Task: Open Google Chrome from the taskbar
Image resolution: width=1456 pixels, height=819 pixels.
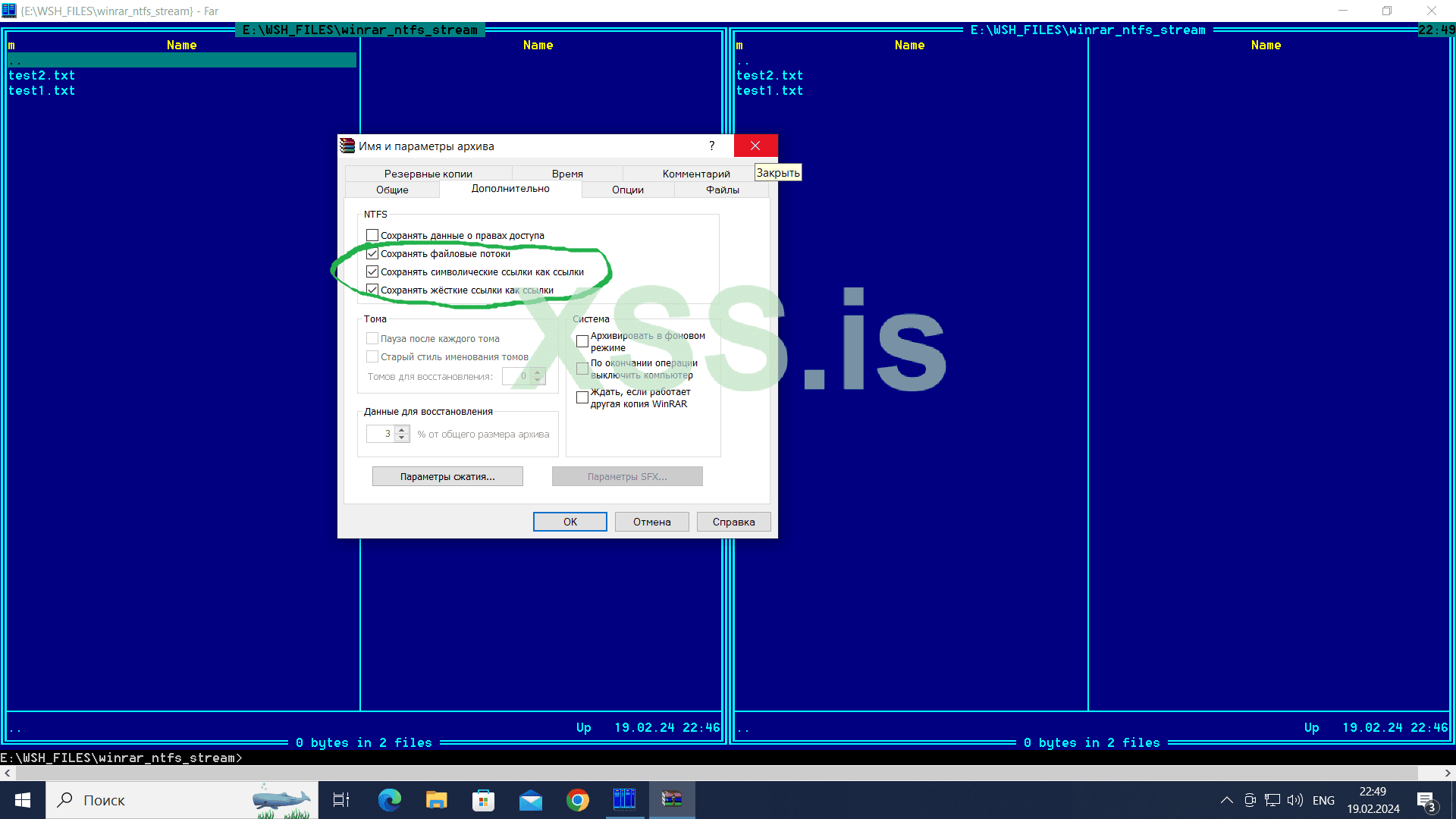Action: 577,799
